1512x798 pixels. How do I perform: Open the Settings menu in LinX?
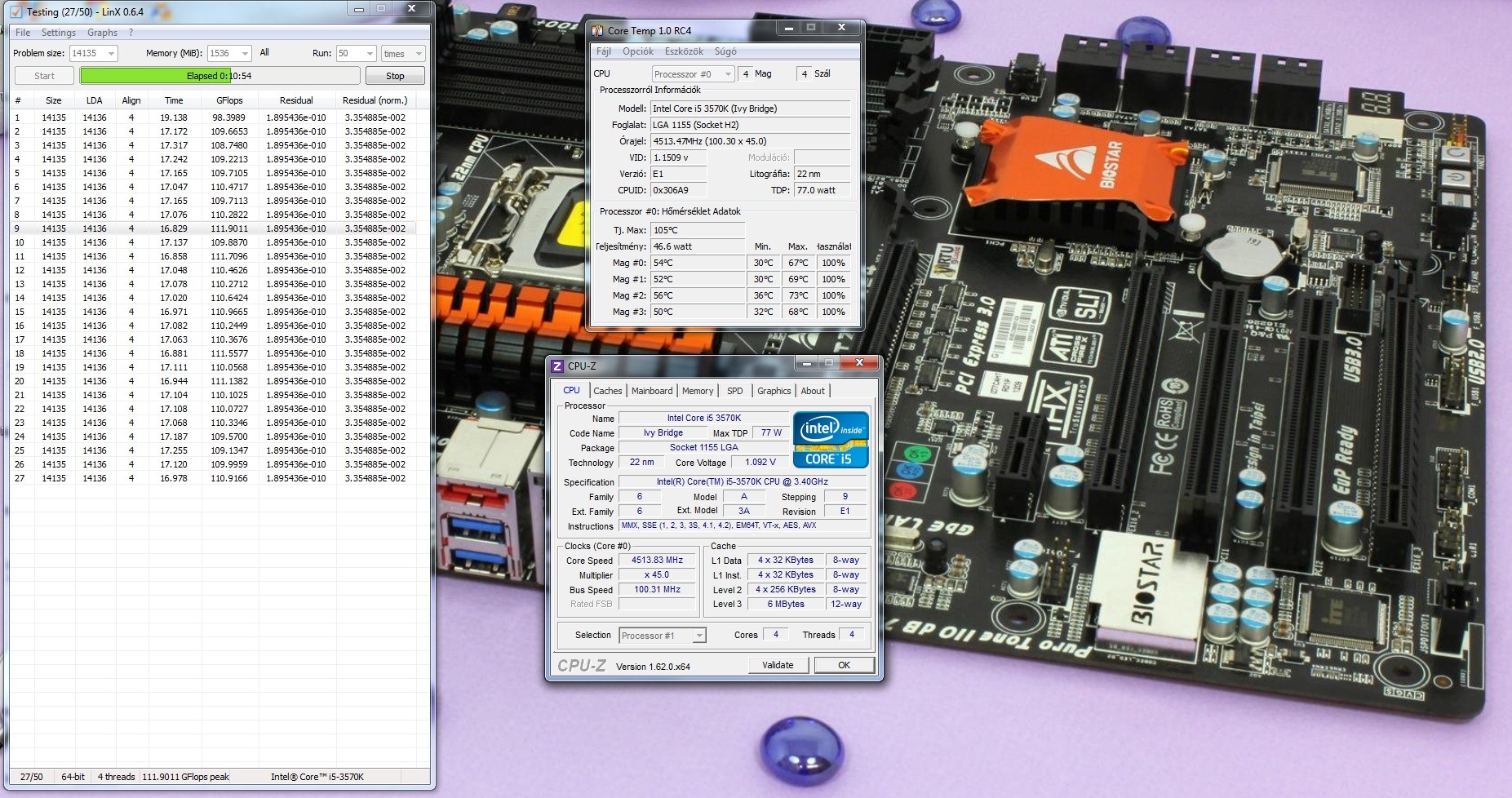pos(59,33)
